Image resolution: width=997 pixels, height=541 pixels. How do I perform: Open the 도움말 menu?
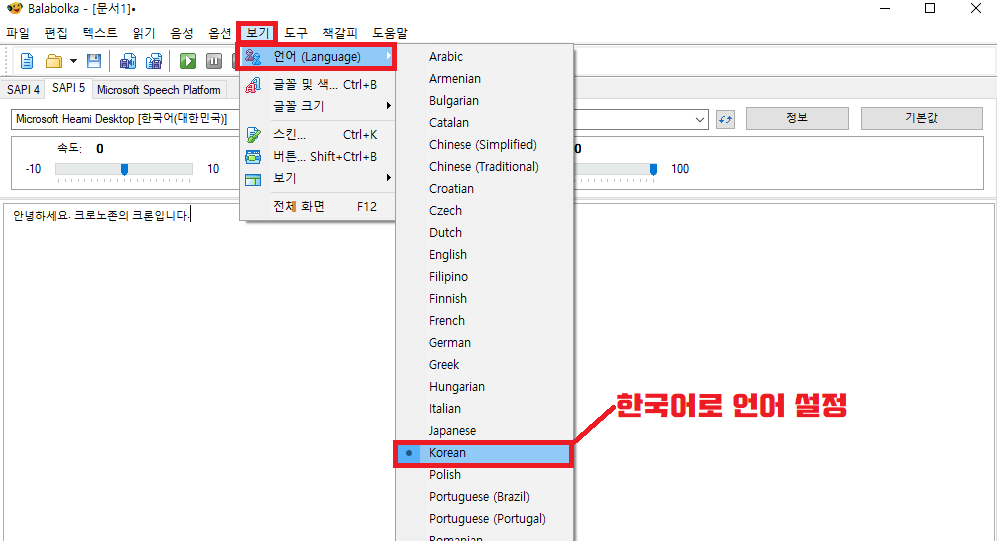pos(390,33)
